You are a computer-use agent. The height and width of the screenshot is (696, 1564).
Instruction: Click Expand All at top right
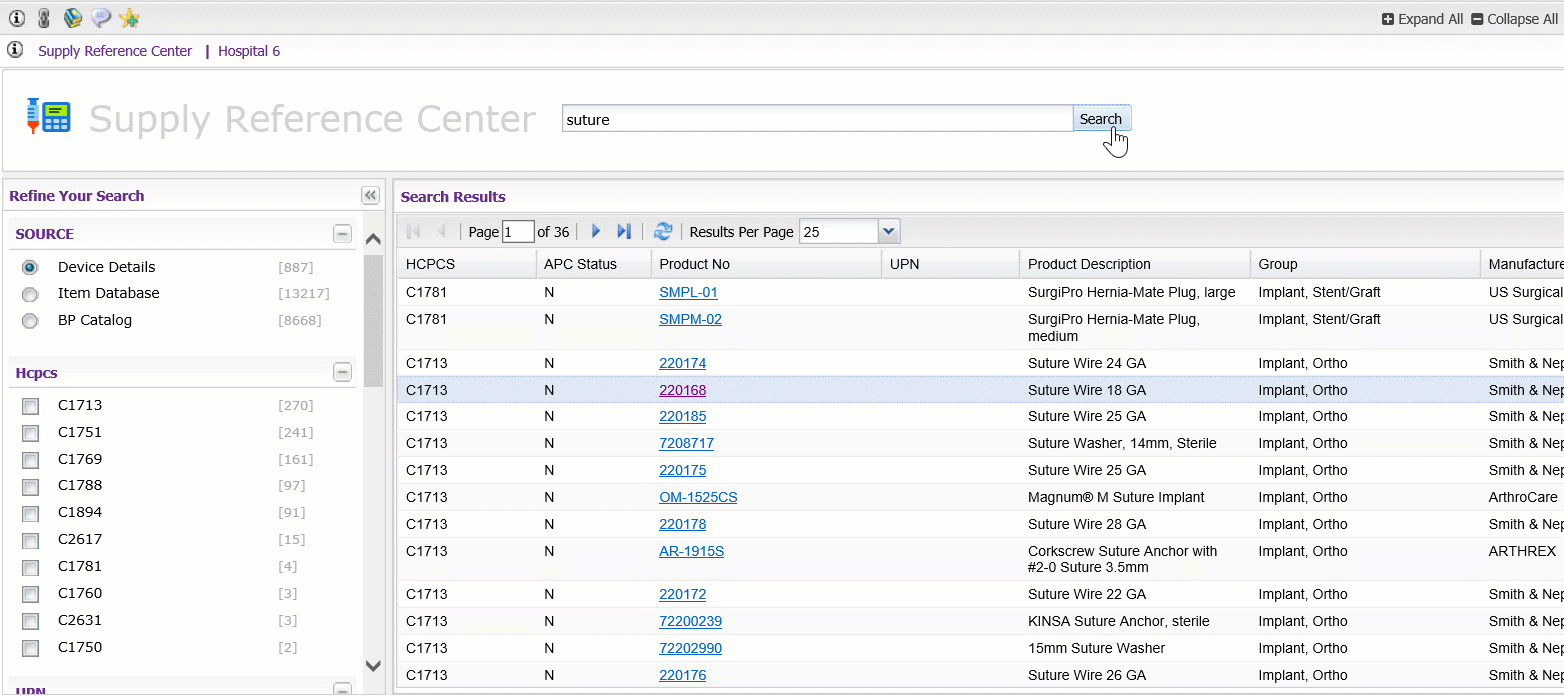[x=1422, y=19]
